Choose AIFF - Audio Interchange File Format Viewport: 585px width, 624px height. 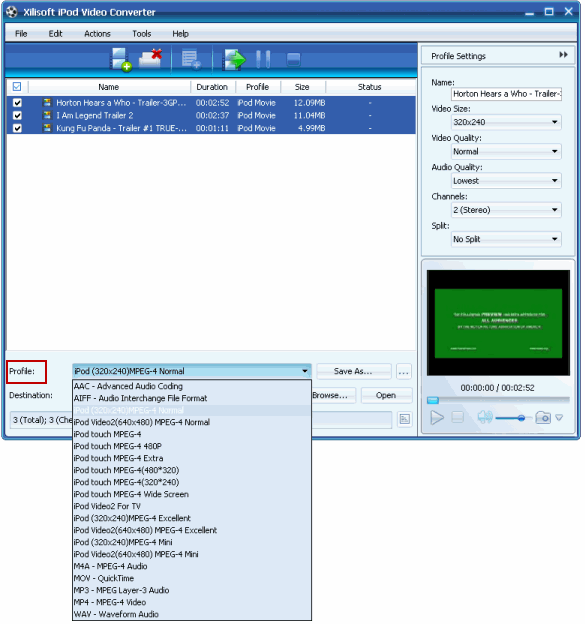(x=192, y=398)
